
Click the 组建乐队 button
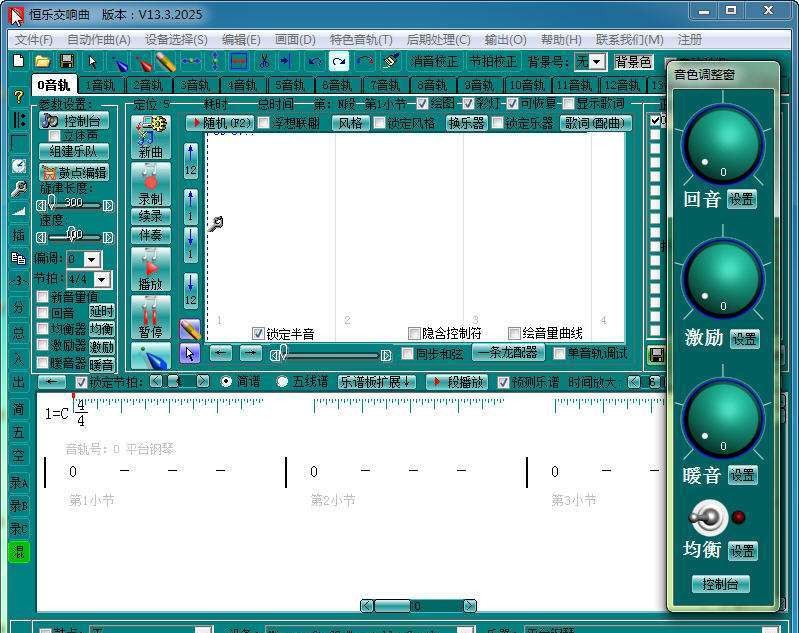click(x=73, y=152)
